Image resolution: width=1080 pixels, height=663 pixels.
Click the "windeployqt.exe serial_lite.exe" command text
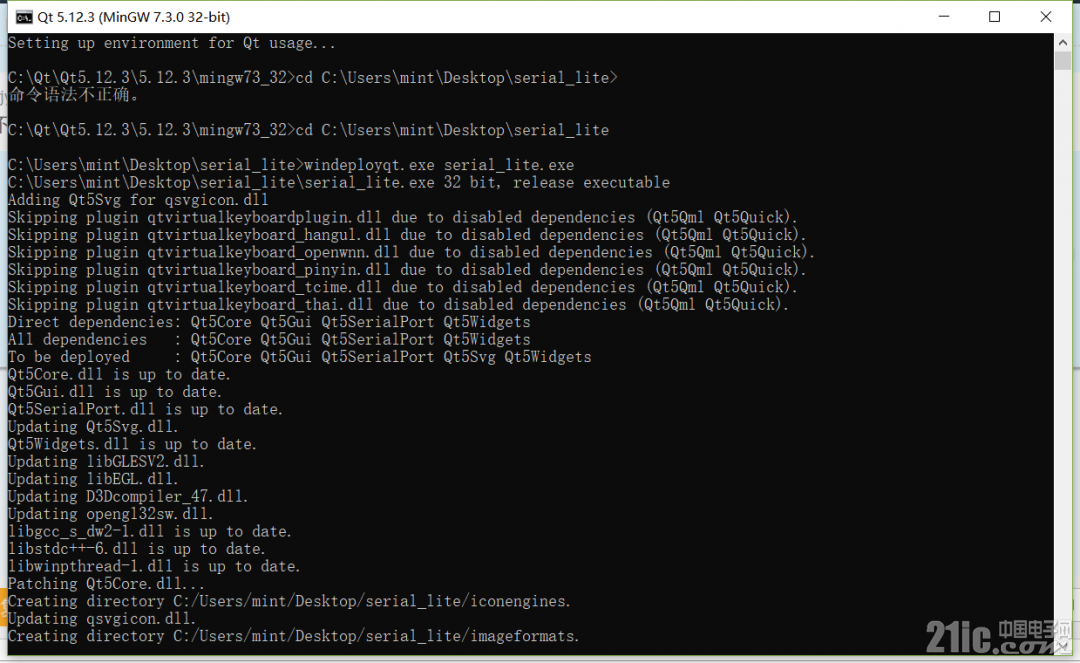pyautogui.click(x=439, y=165)
